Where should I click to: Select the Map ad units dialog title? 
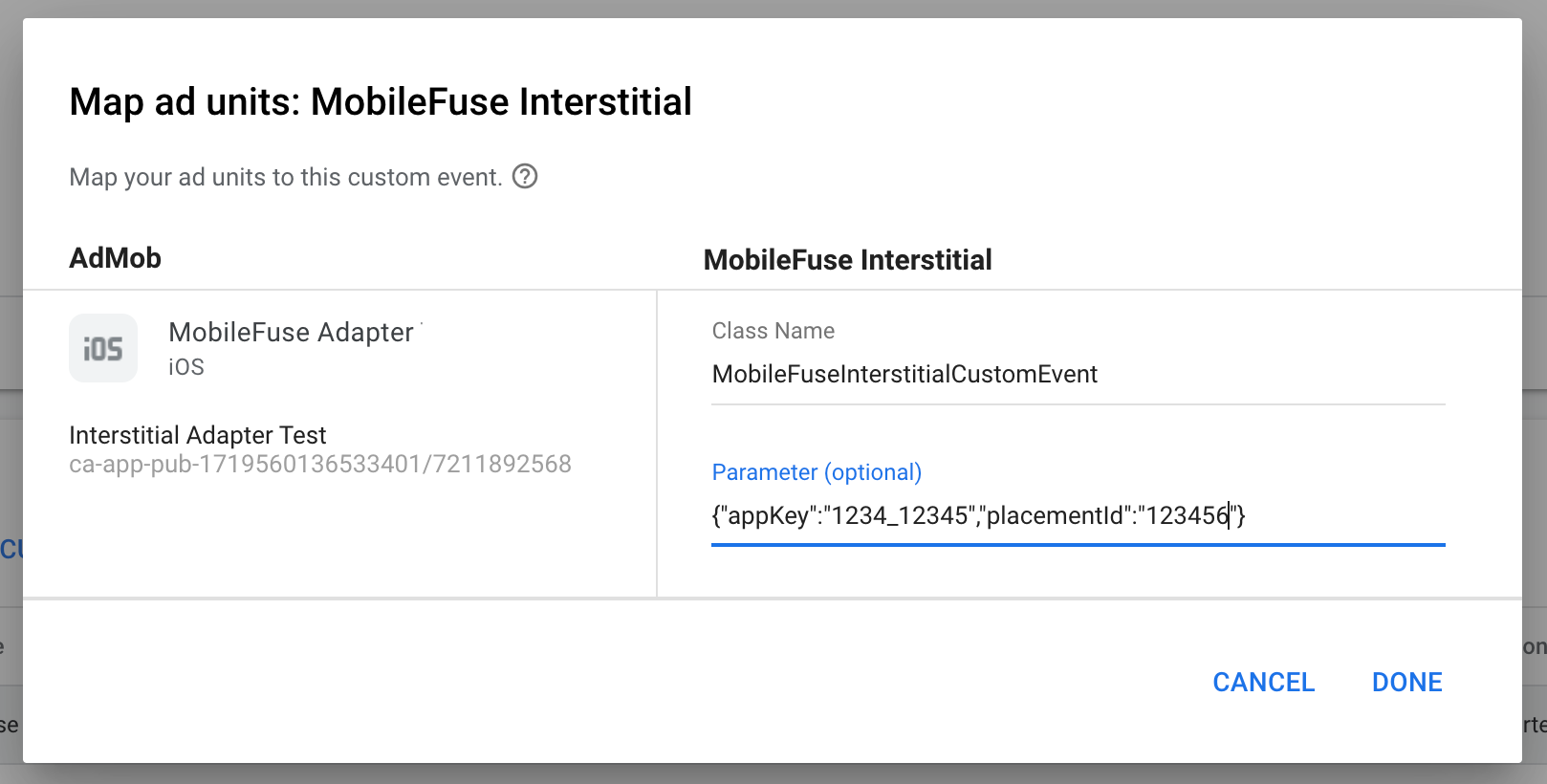pos(381,102)
